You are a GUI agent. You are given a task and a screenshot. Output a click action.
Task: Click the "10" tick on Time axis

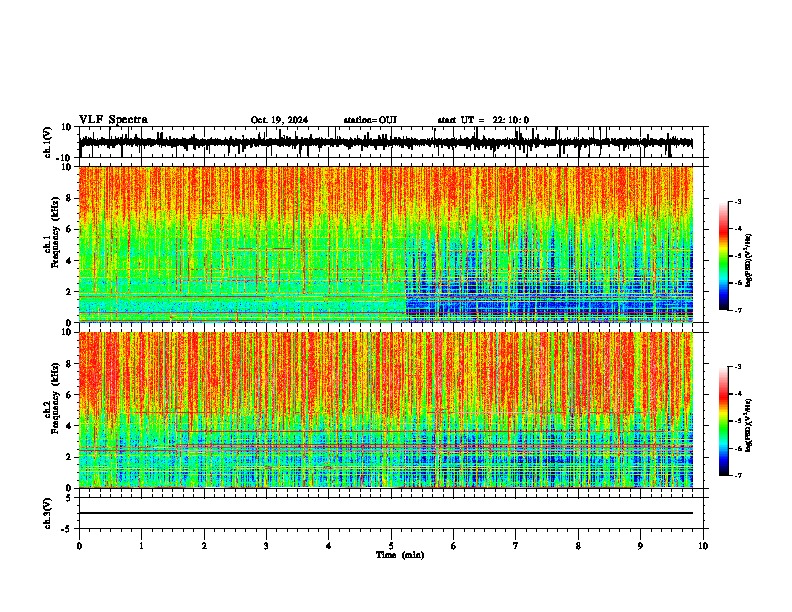[x=703, y=546]
